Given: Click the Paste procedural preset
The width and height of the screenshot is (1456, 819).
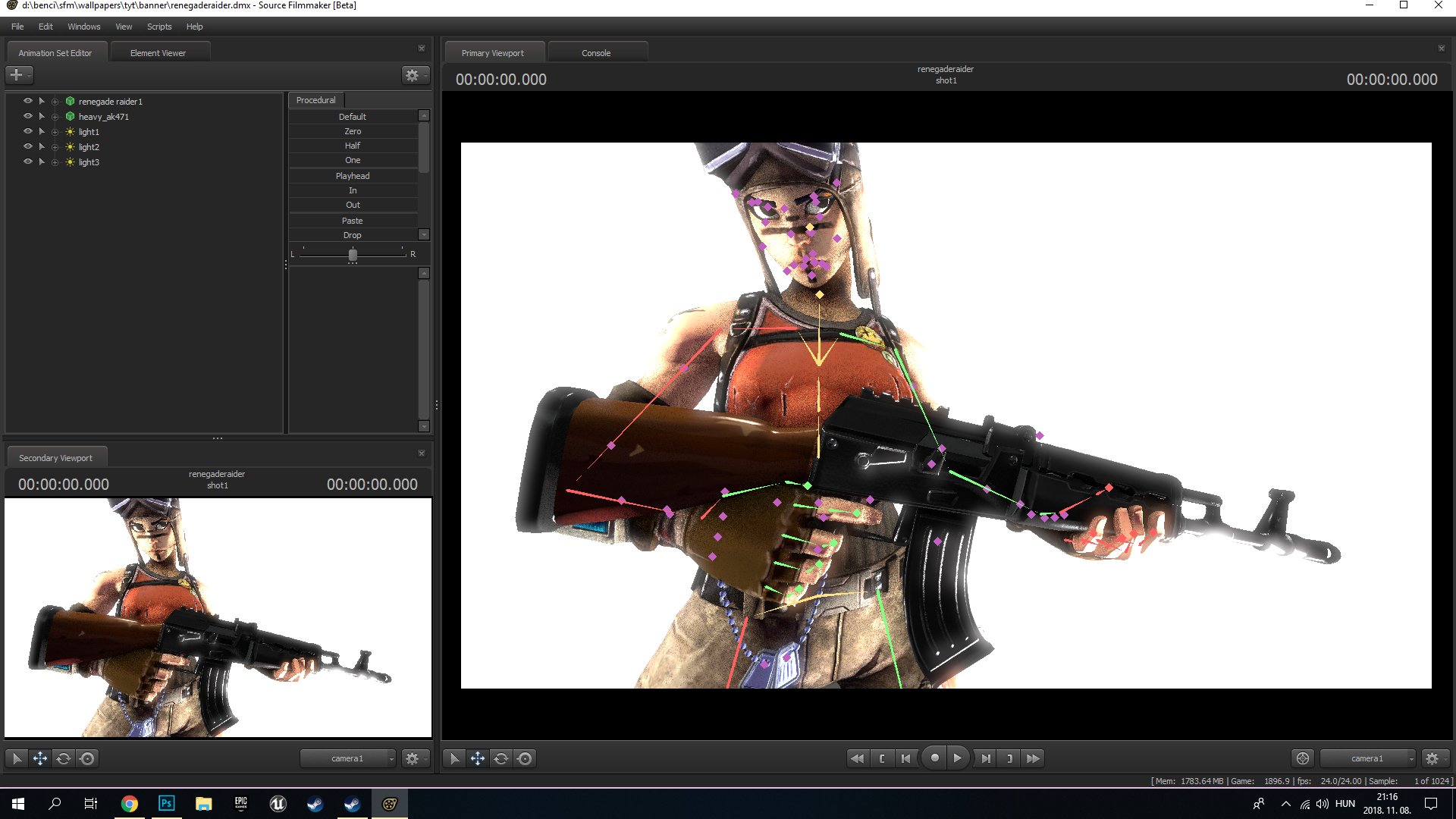Looking at the screenshot, I should tap(353, 221).
